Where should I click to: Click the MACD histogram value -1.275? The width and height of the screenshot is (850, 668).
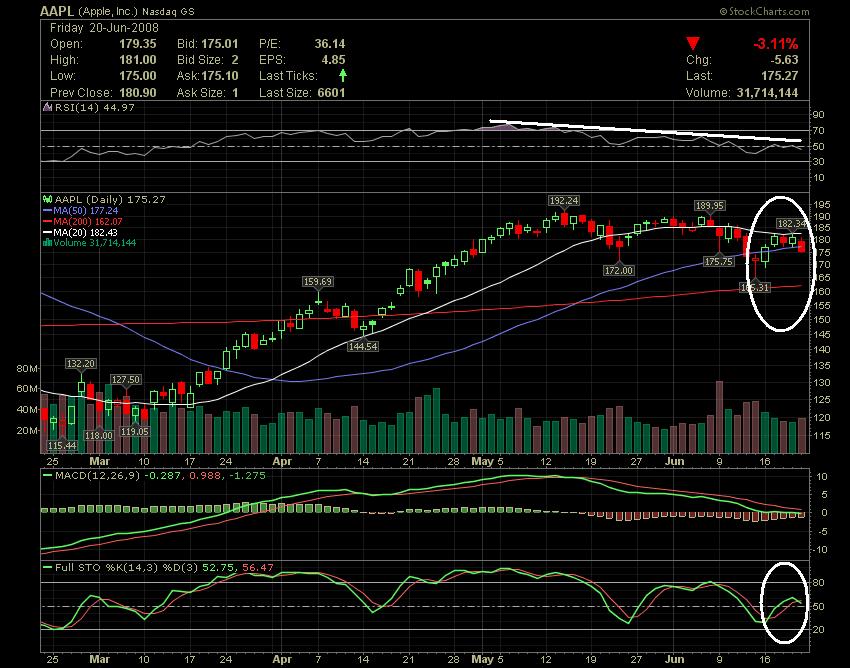coord(247,476)
